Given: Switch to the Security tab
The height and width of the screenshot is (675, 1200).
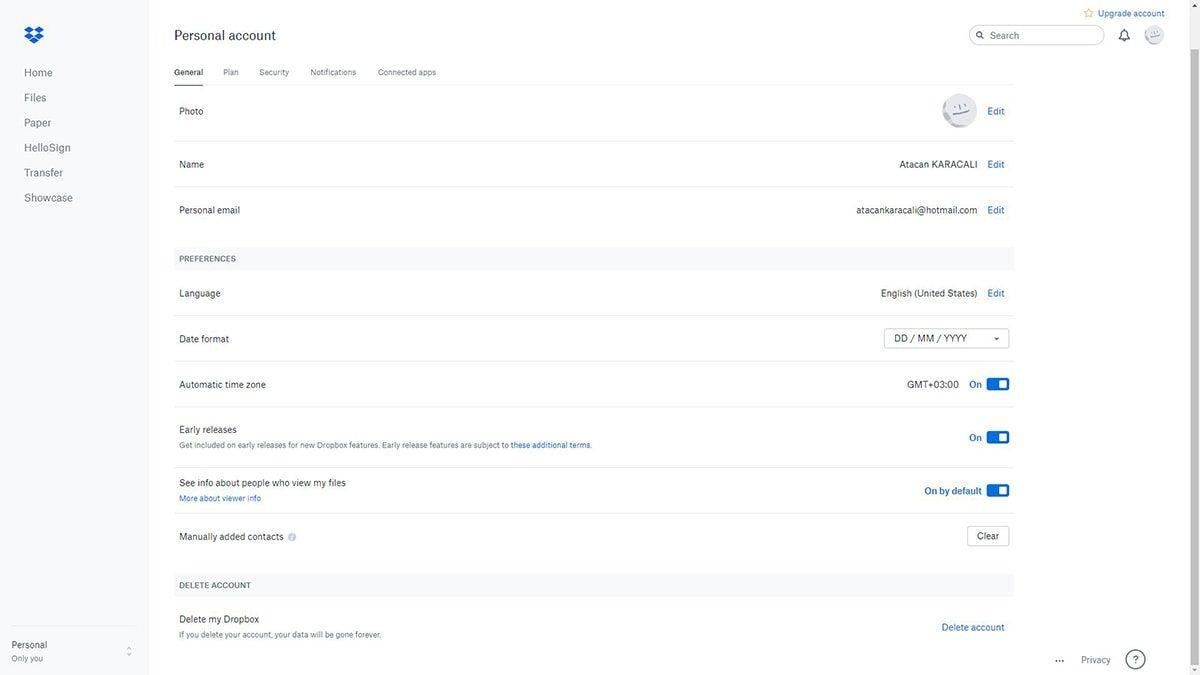Looking at the screenshot, I should coord(274,72).
